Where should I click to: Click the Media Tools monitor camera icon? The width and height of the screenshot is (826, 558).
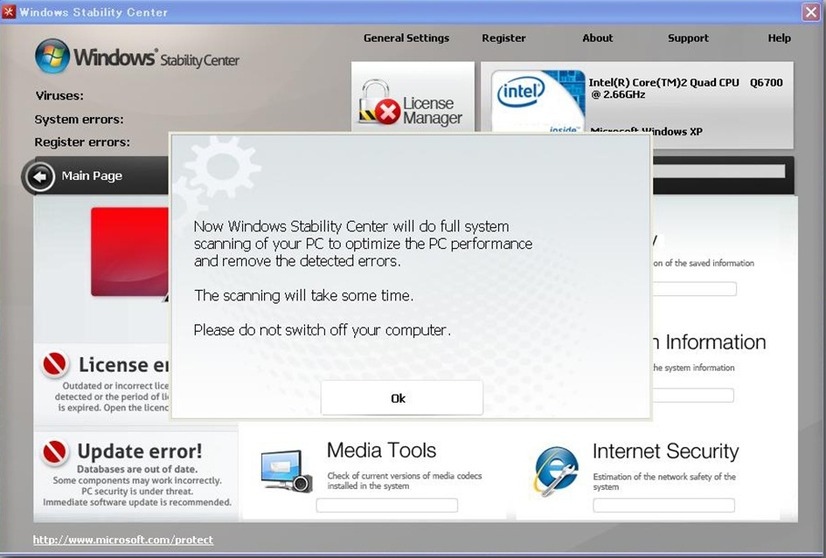pyautogui.click(x=286, y=471)
